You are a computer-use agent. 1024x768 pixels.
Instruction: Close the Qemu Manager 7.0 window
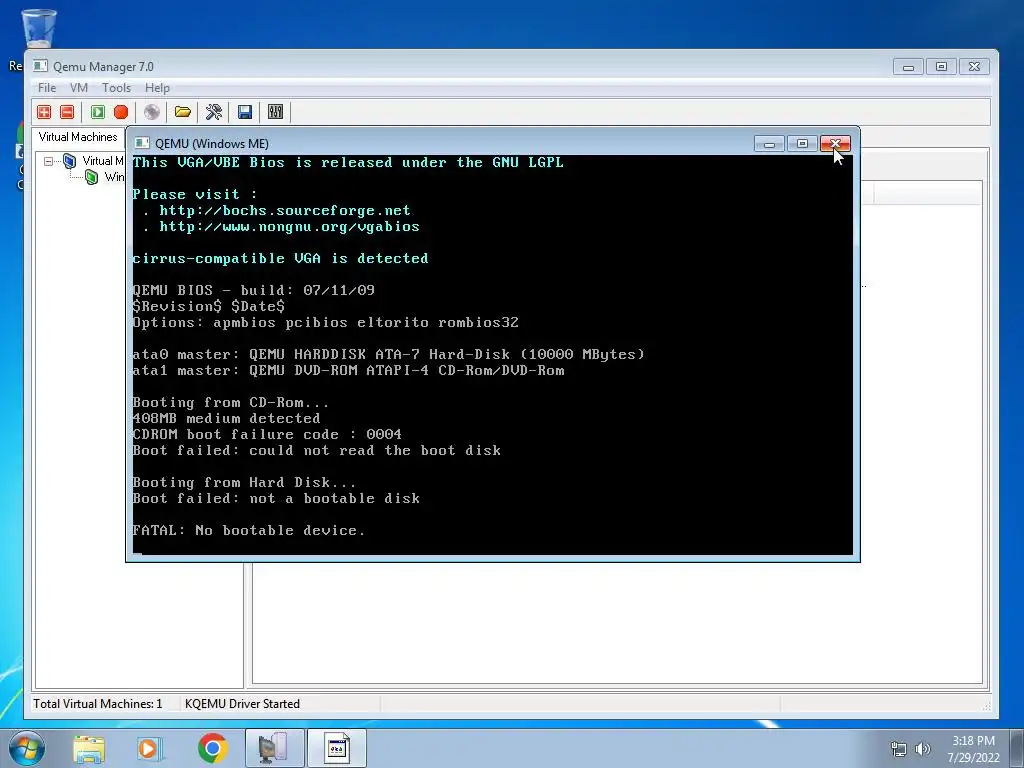(974, 66)
